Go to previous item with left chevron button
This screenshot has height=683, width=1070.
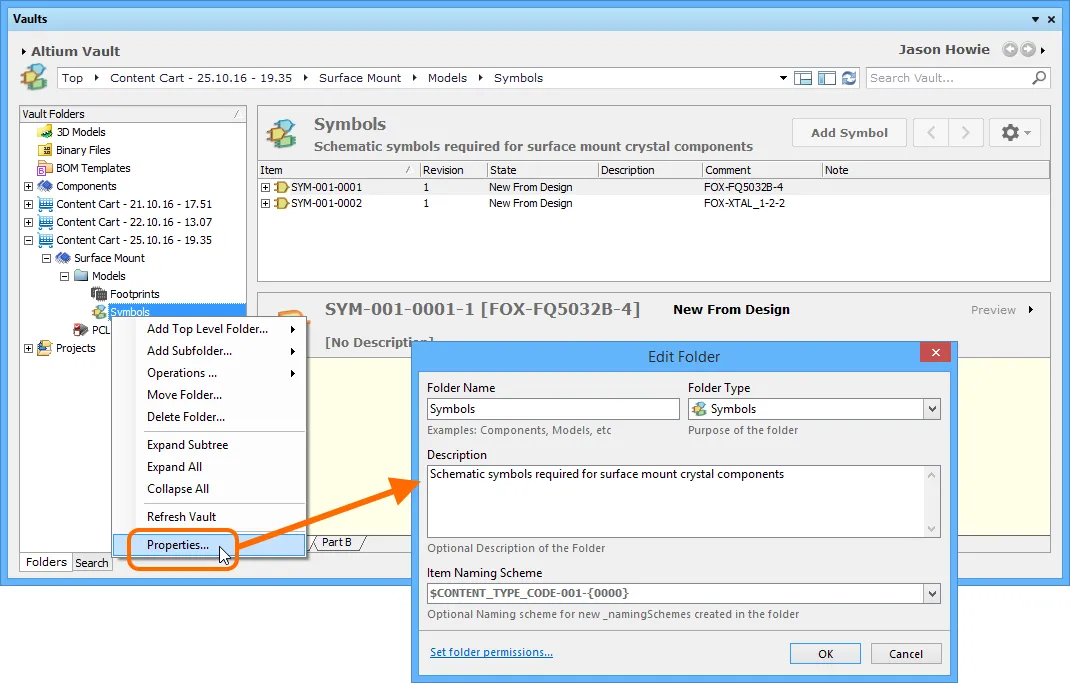point(931,132)
